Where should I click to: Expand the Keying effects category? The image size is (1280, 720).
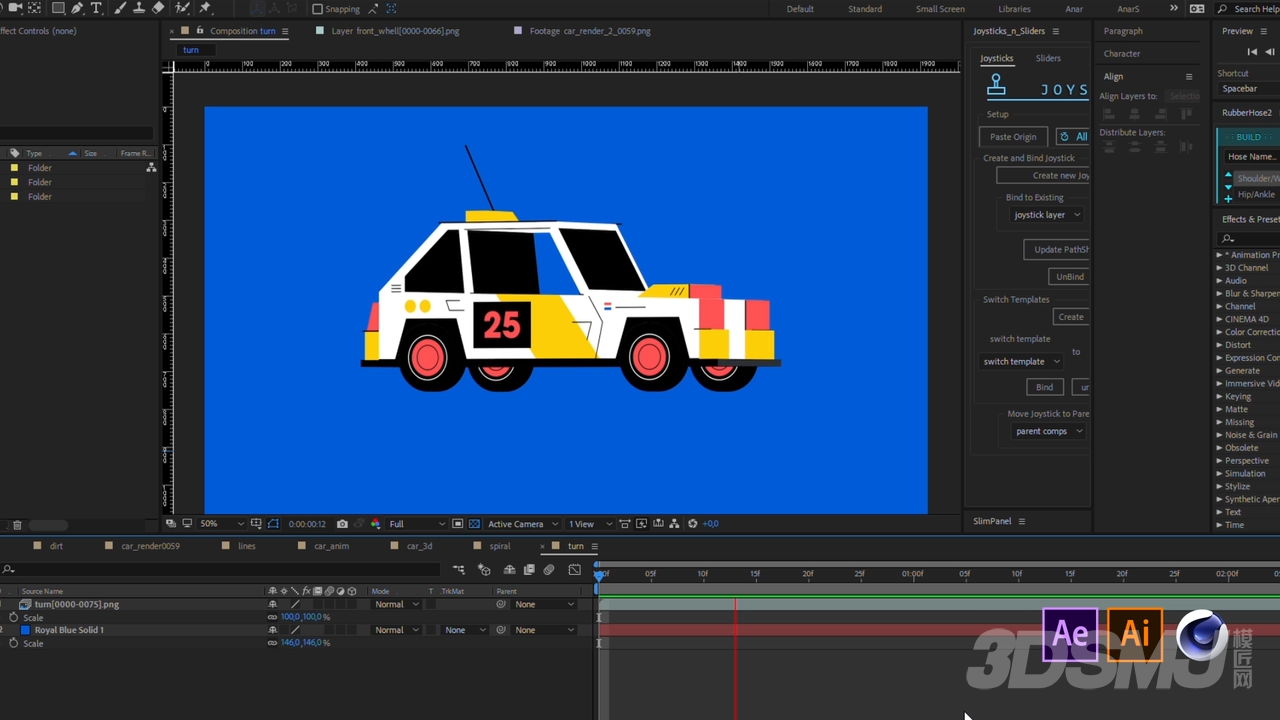coord(1219,397)
